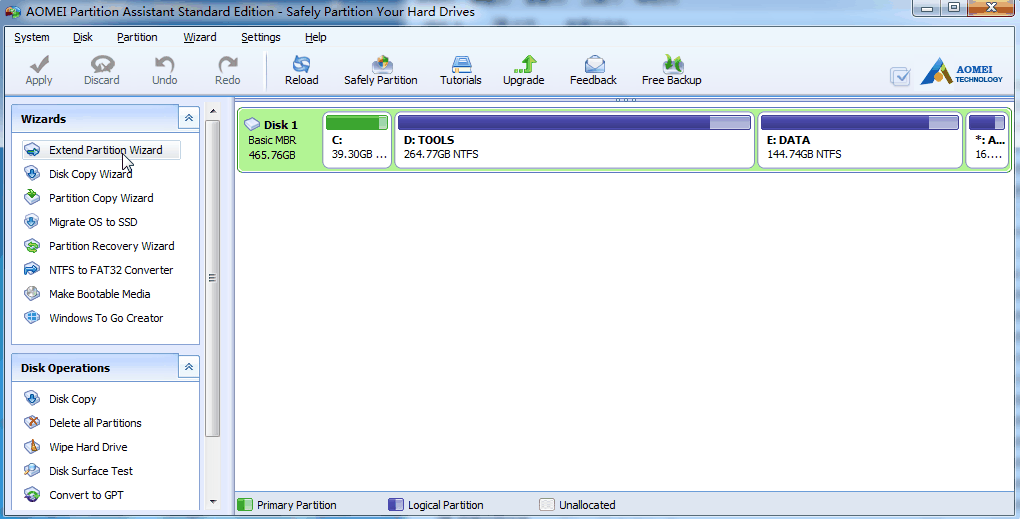Image resolution: width=1020 pixels, height=519 pixels.
Task: Open the Wizard menu
Action: (x=200, y=37)
